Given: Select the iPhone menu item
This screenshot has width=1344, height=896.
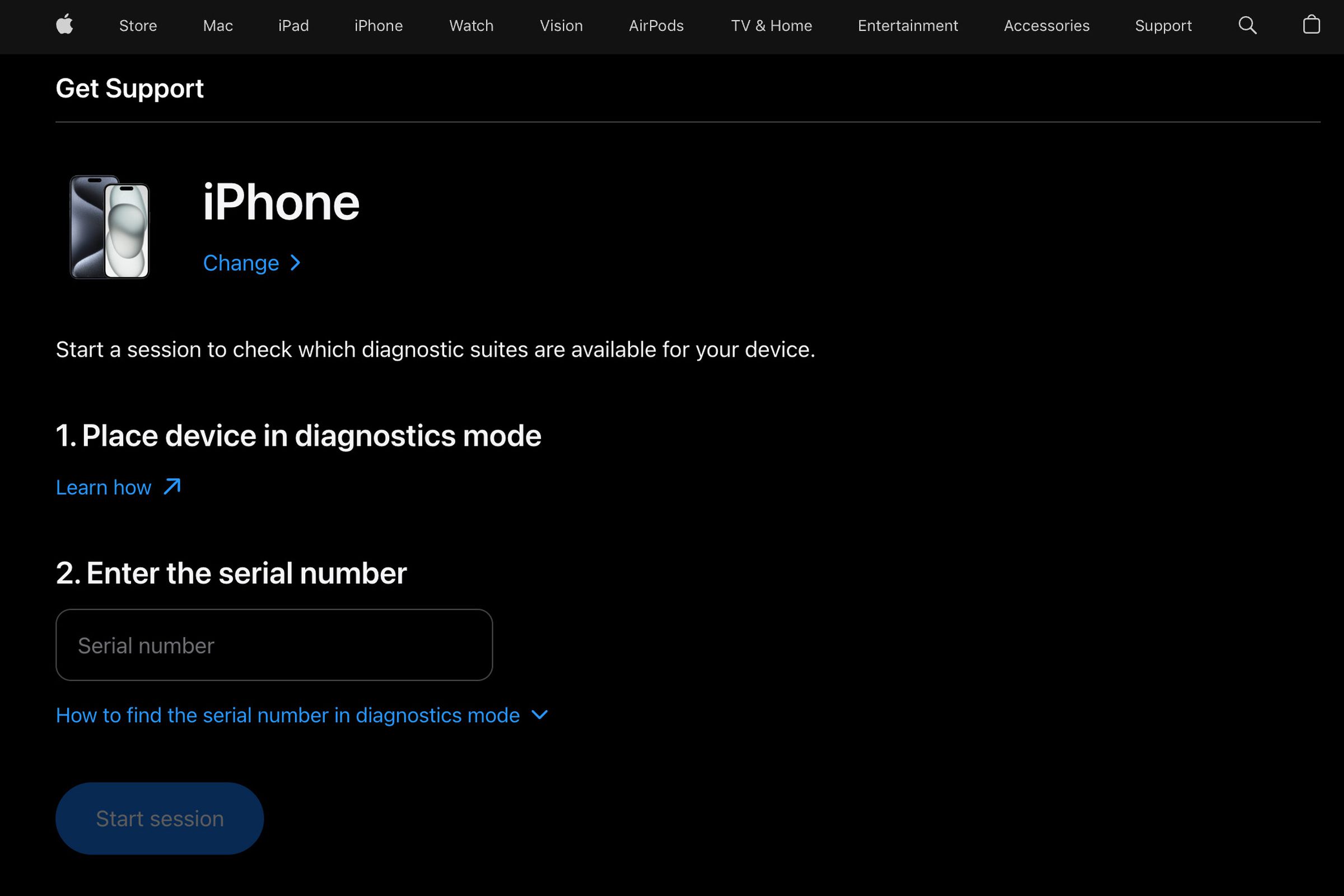Looking at the screenshot, I should click(x=378, y=25).
